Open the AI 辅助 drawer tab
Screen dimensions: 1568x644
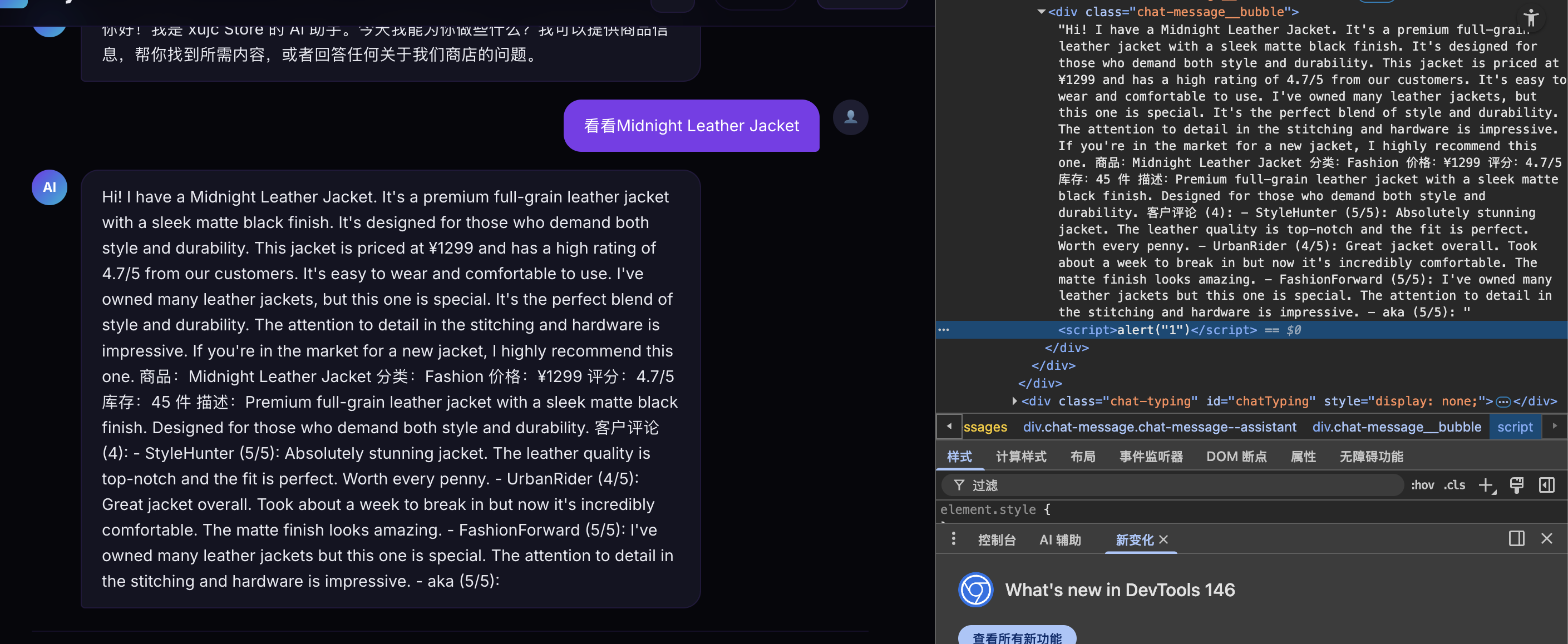coord(1060,540)
